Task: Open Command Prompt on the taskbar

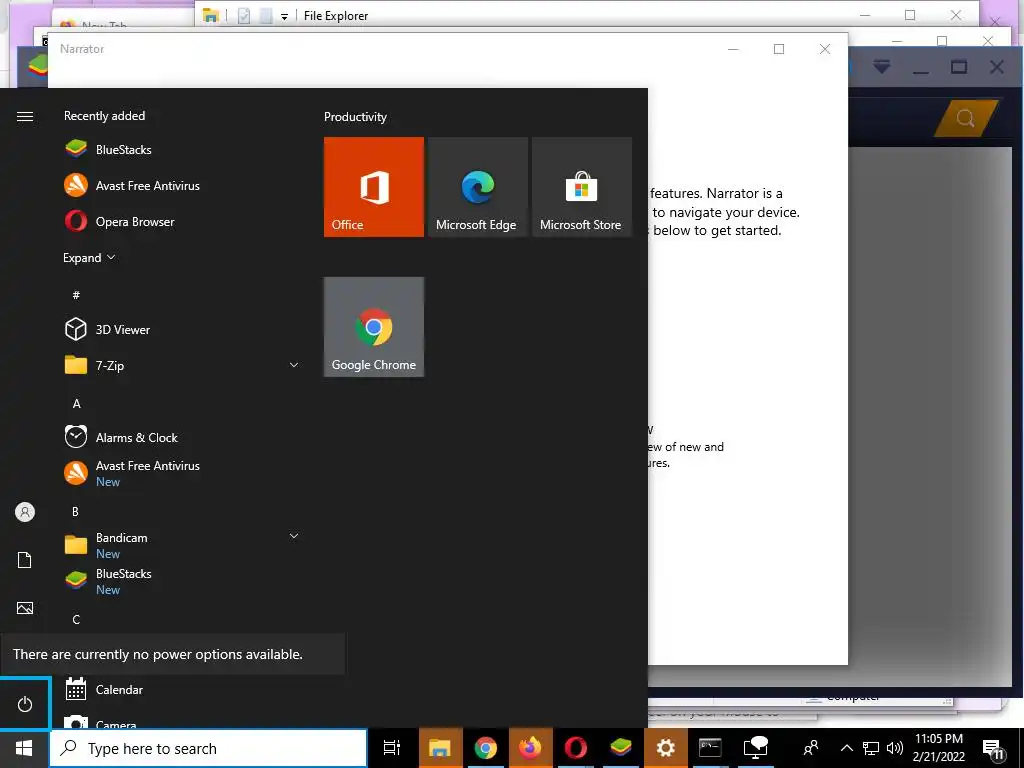Action: pos(710,748)
